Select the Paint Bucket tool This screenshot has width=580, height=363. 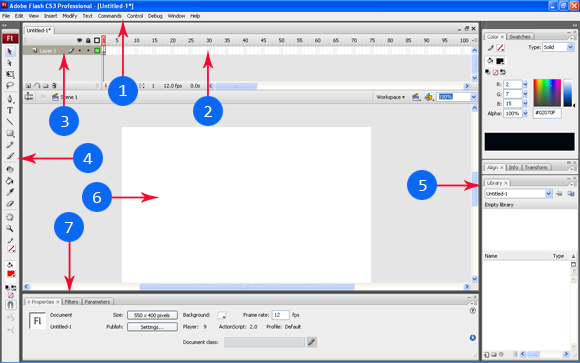pyautogui.click(x=10, y=181)
